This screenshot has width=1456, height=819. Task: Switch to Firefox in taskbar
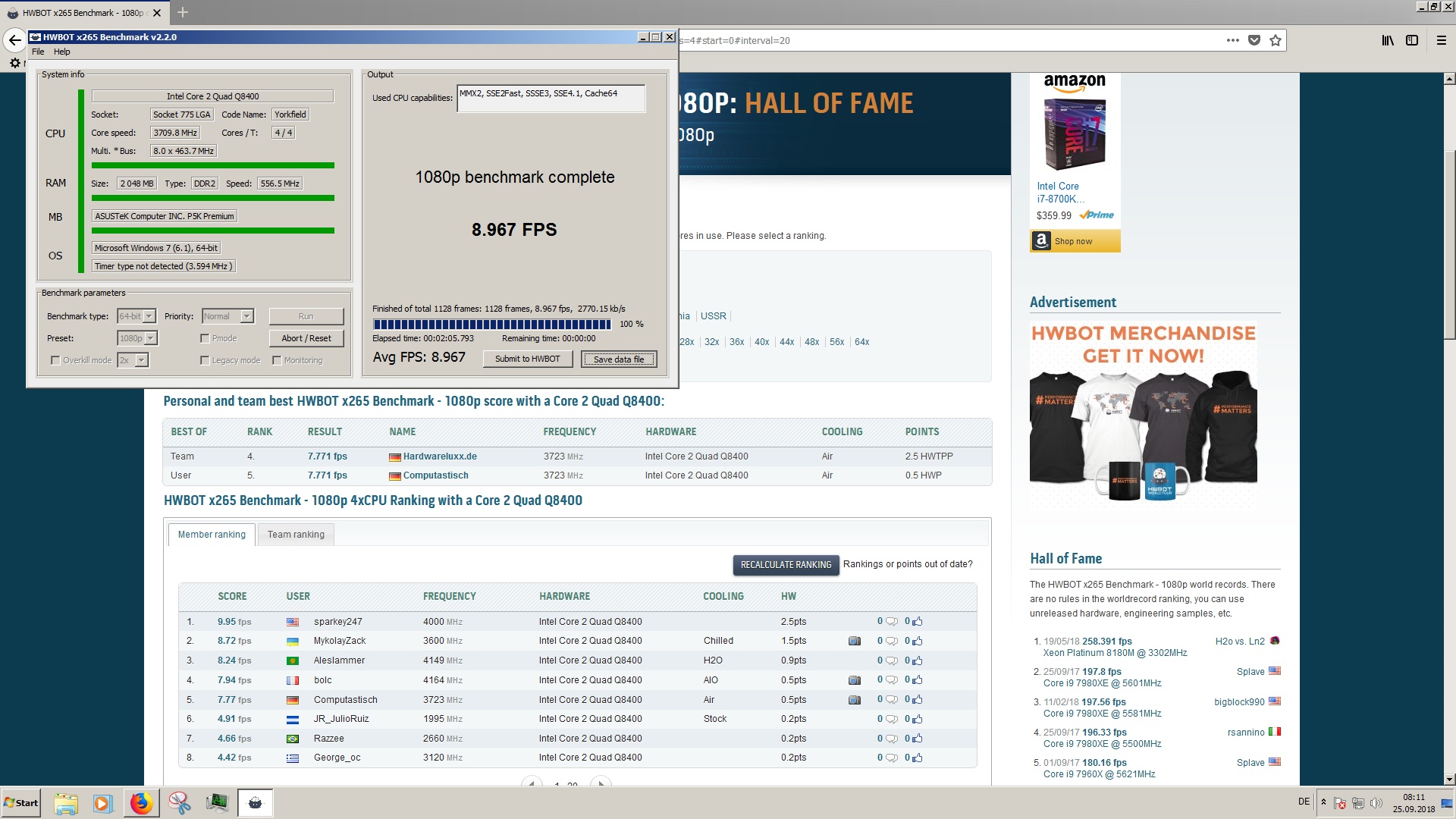(x=141, y=803)
